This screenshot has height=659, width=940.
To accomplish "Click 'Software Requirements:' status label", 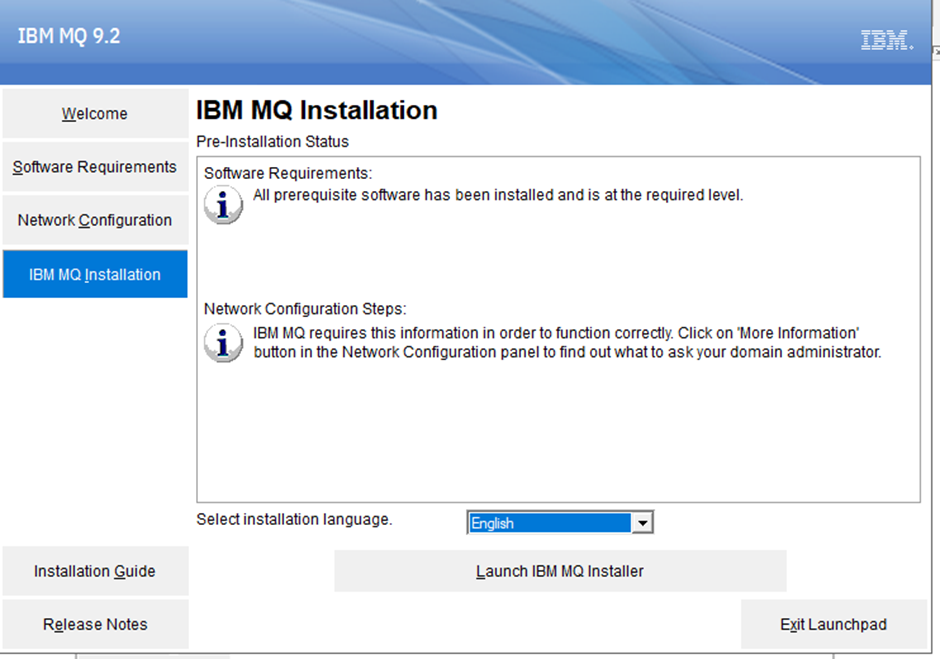I will tap(288, 173).
